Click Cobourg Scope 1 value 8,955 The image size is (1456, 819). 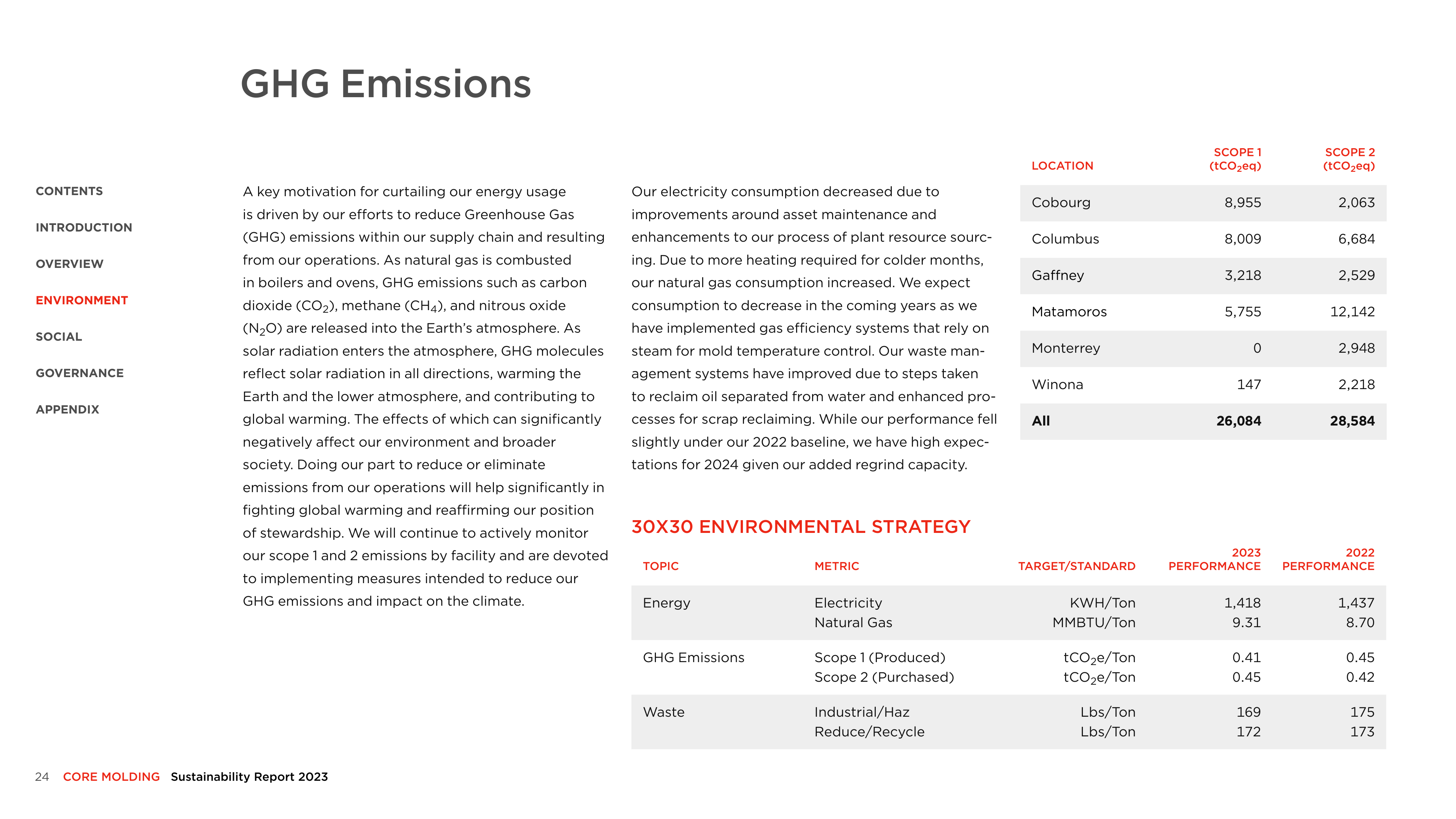(1242, 202)
